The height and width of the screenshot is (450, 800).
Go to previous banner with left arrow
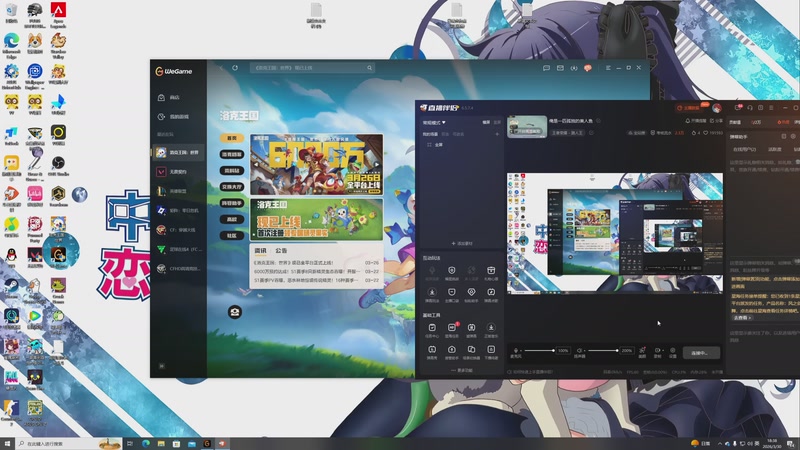pos(256,164)
